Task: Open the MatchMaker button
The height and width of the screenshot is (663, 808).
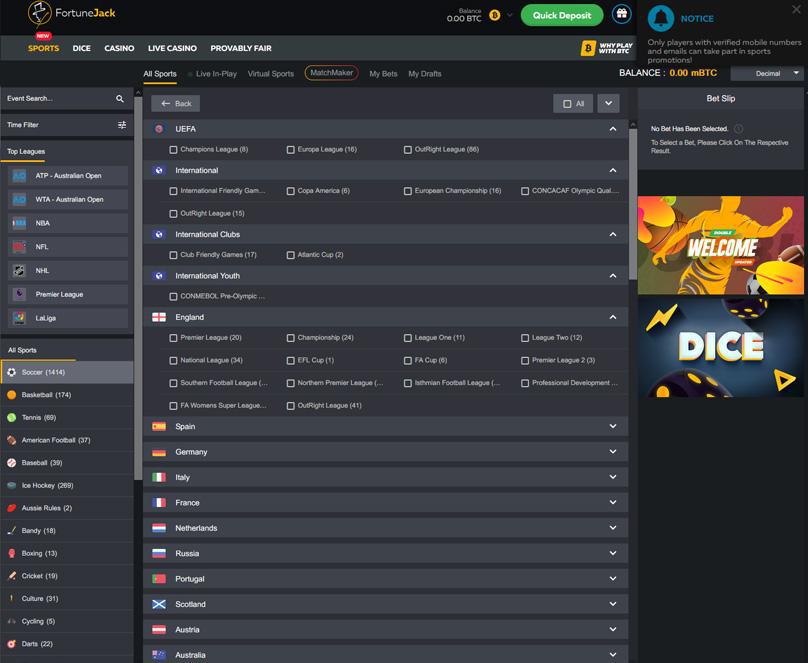Action: click(x=331, y=73)
